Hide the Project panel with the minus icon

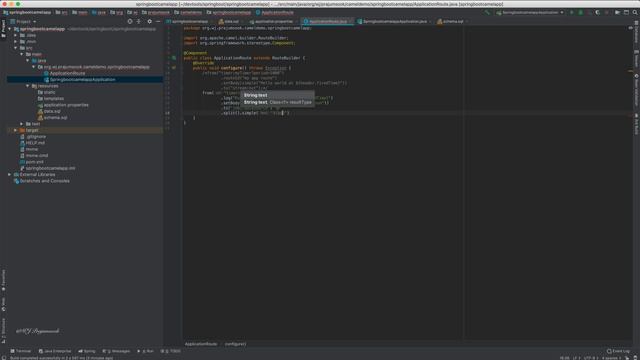pos(158,21)
